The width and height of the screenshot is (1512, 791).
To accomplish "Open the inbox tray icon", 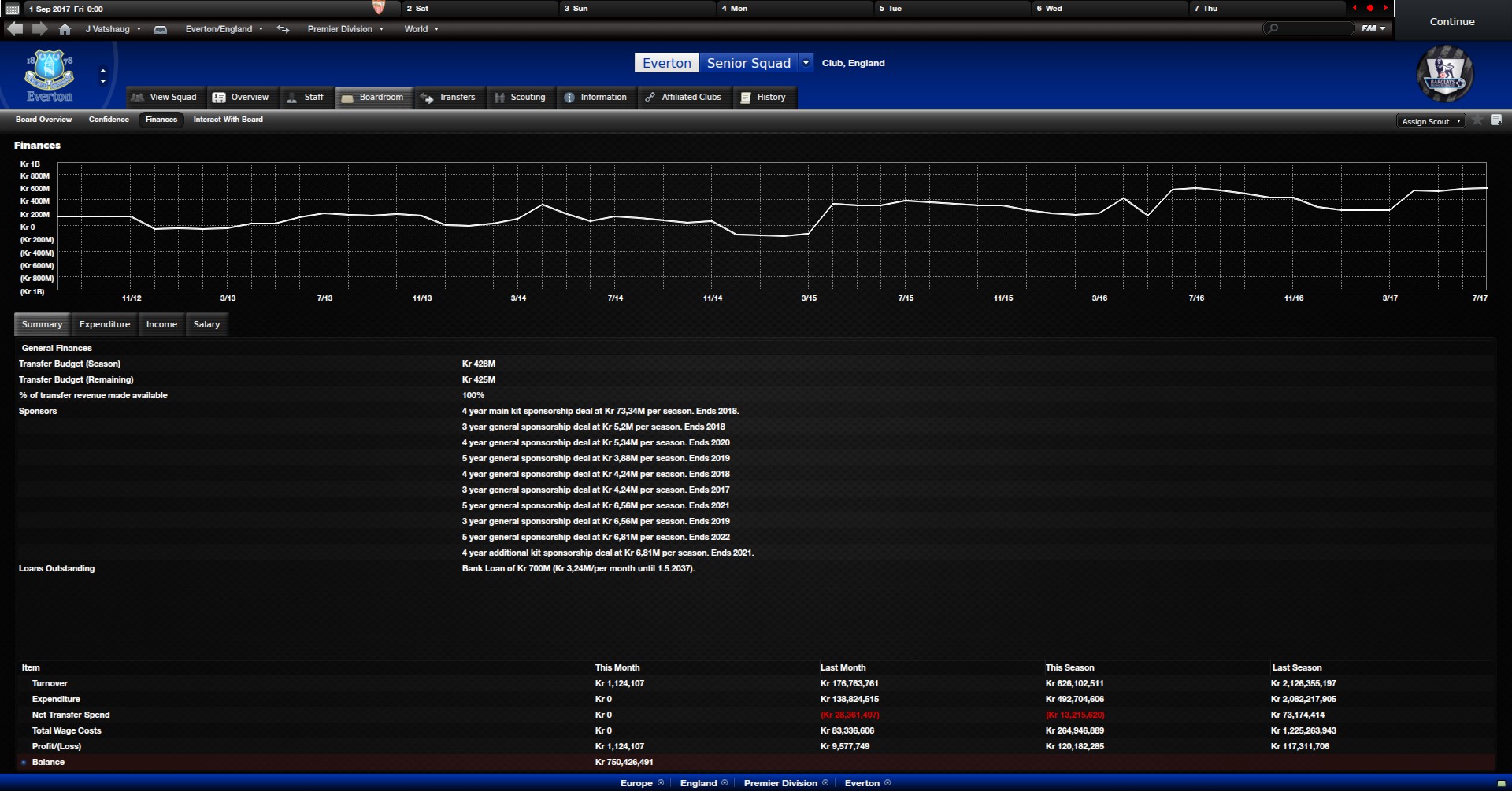I will (x=160, y=29).
